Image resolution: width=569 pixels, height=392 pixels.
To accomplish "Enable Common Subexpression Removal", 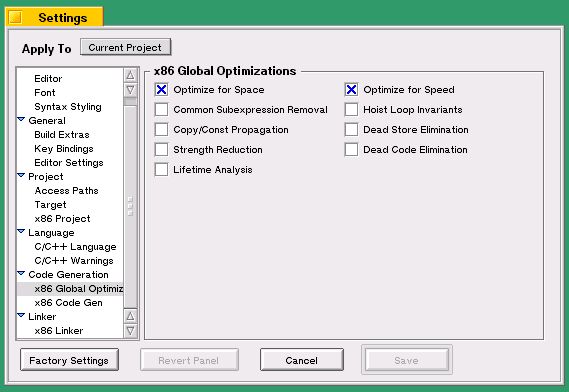I will click(161, 109).
